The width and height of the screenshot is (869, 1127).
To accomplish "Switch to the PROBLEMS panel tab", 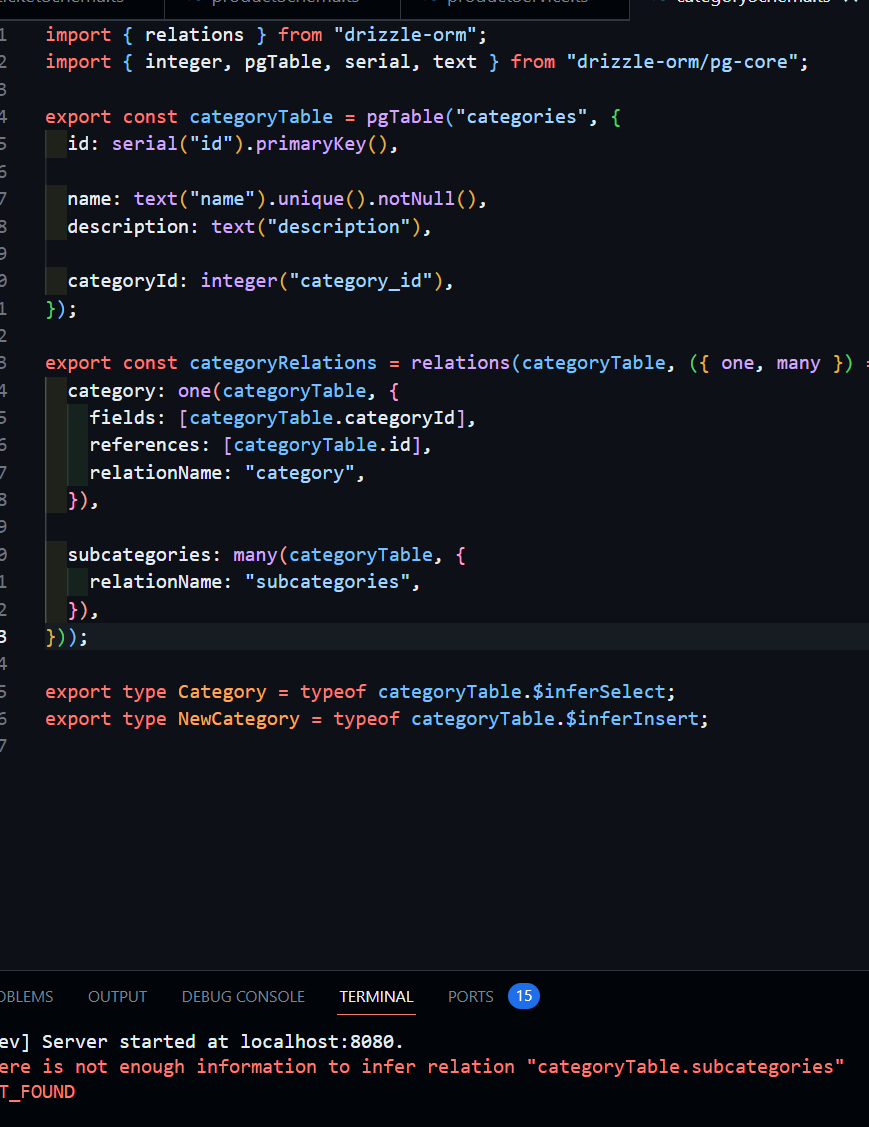I will coord(26,996).
